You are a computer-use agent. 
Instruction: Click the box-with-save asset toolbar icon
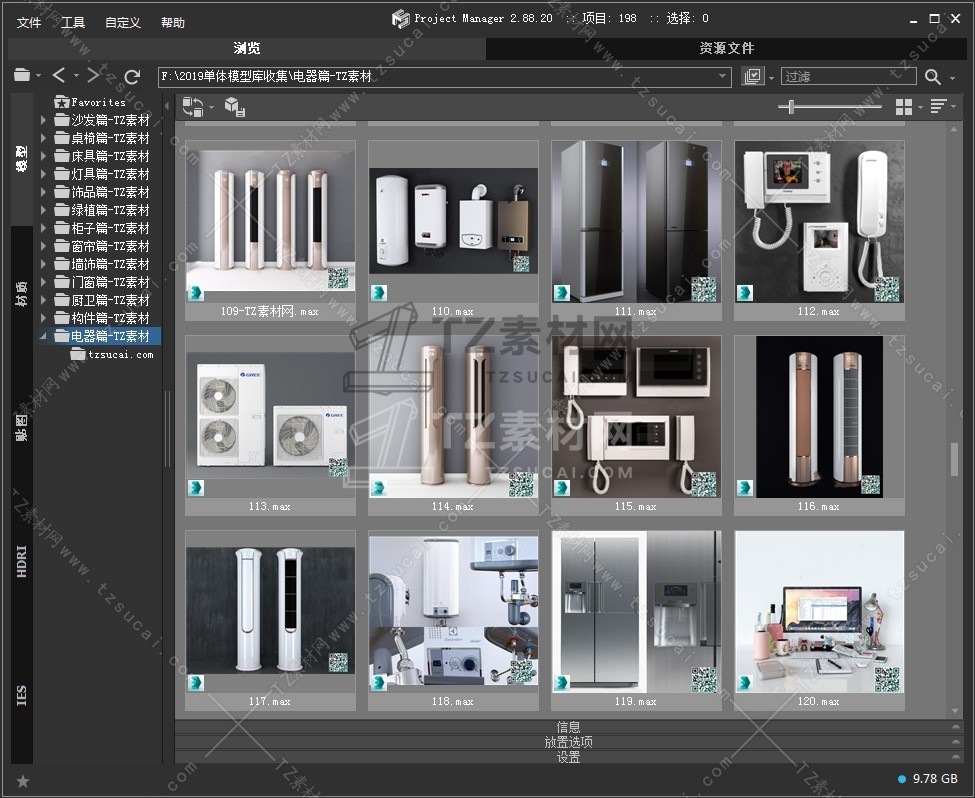235,107
